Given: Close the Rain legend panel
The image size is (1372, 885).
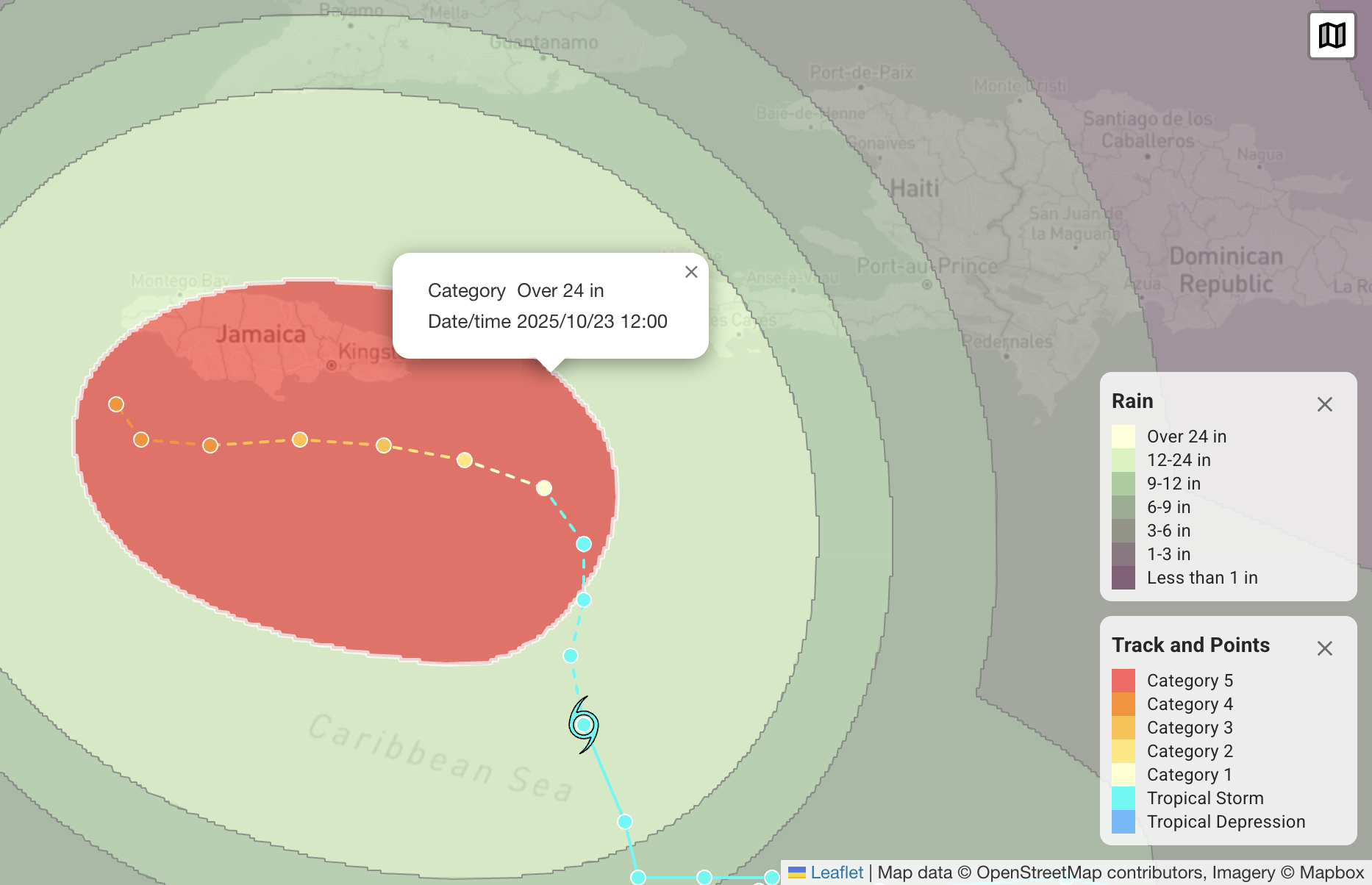Looking at the screenshot, I should (x=1324, y=404).
